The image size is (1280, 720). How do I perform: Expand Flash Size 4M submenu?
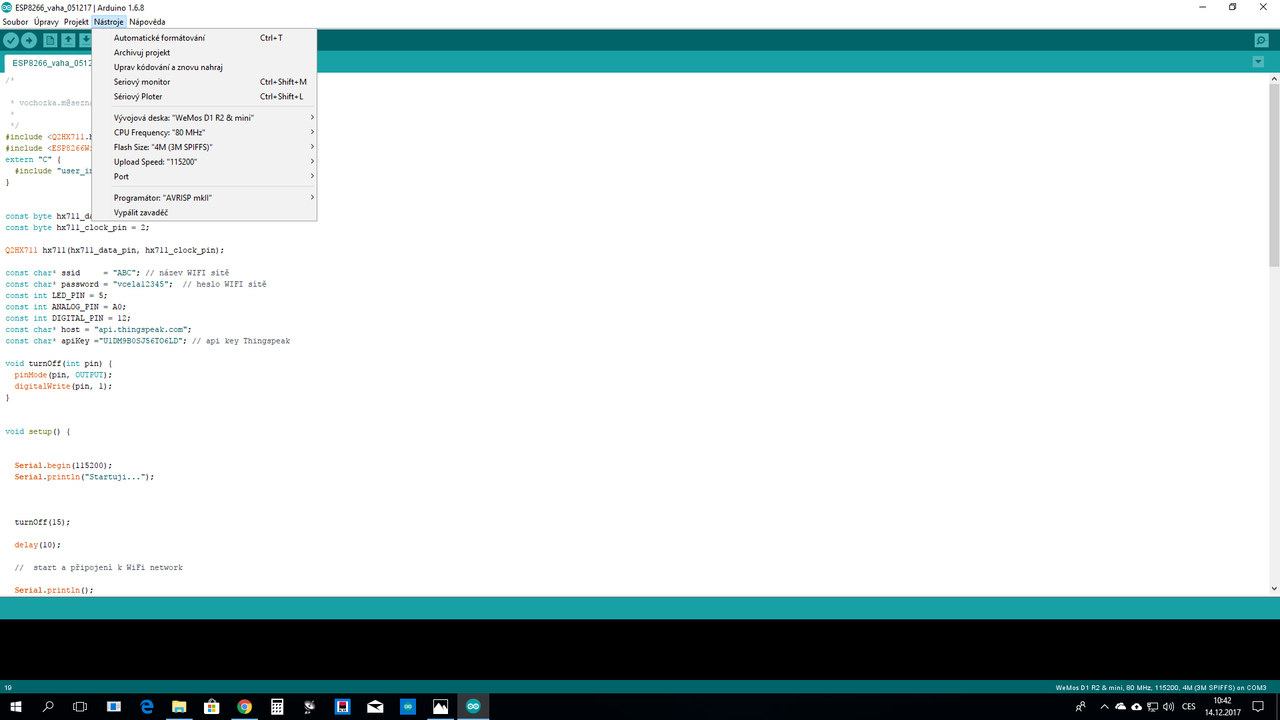pyautogui.click(x=204, y=147)
